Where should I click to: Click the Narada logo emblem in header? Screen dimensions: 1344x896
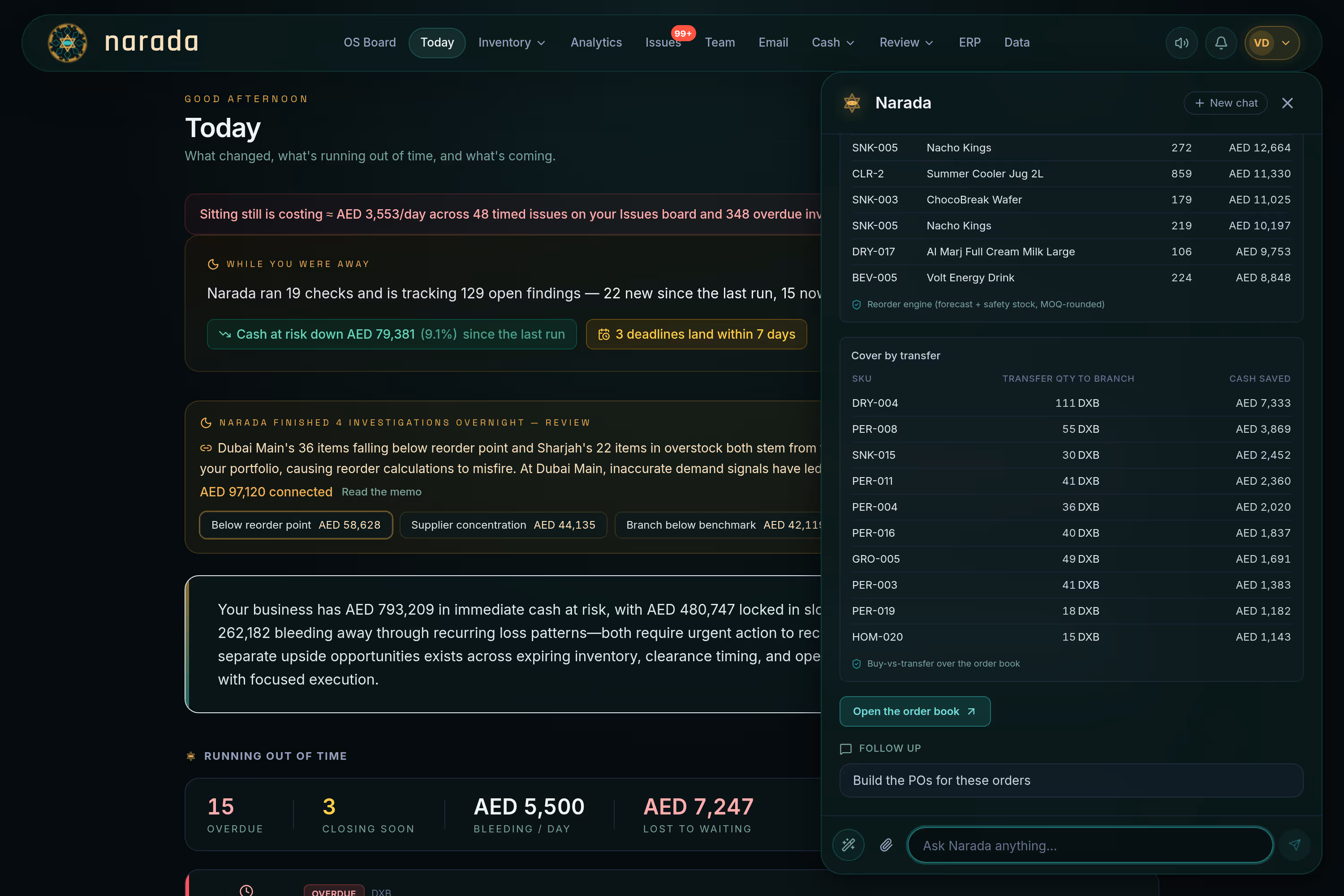tap(68, 42)
